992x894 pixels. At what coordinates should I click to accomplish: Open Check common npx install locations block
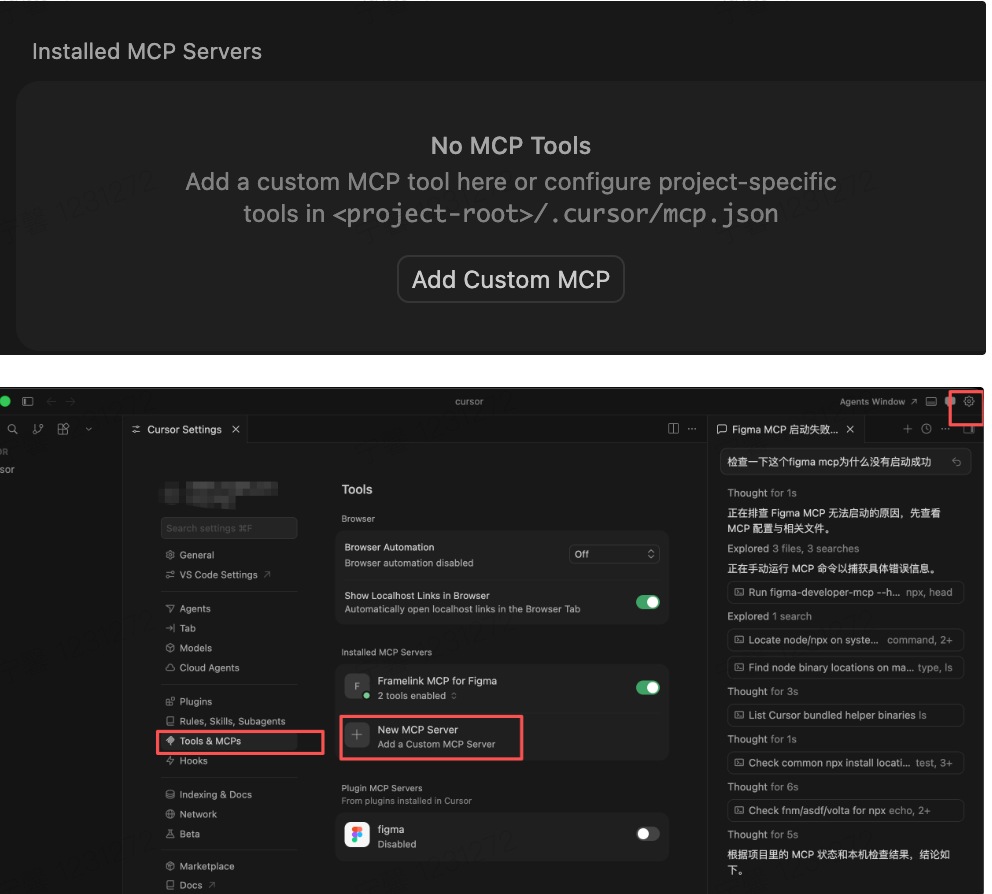pyautogui.click(x=845, y=763)
